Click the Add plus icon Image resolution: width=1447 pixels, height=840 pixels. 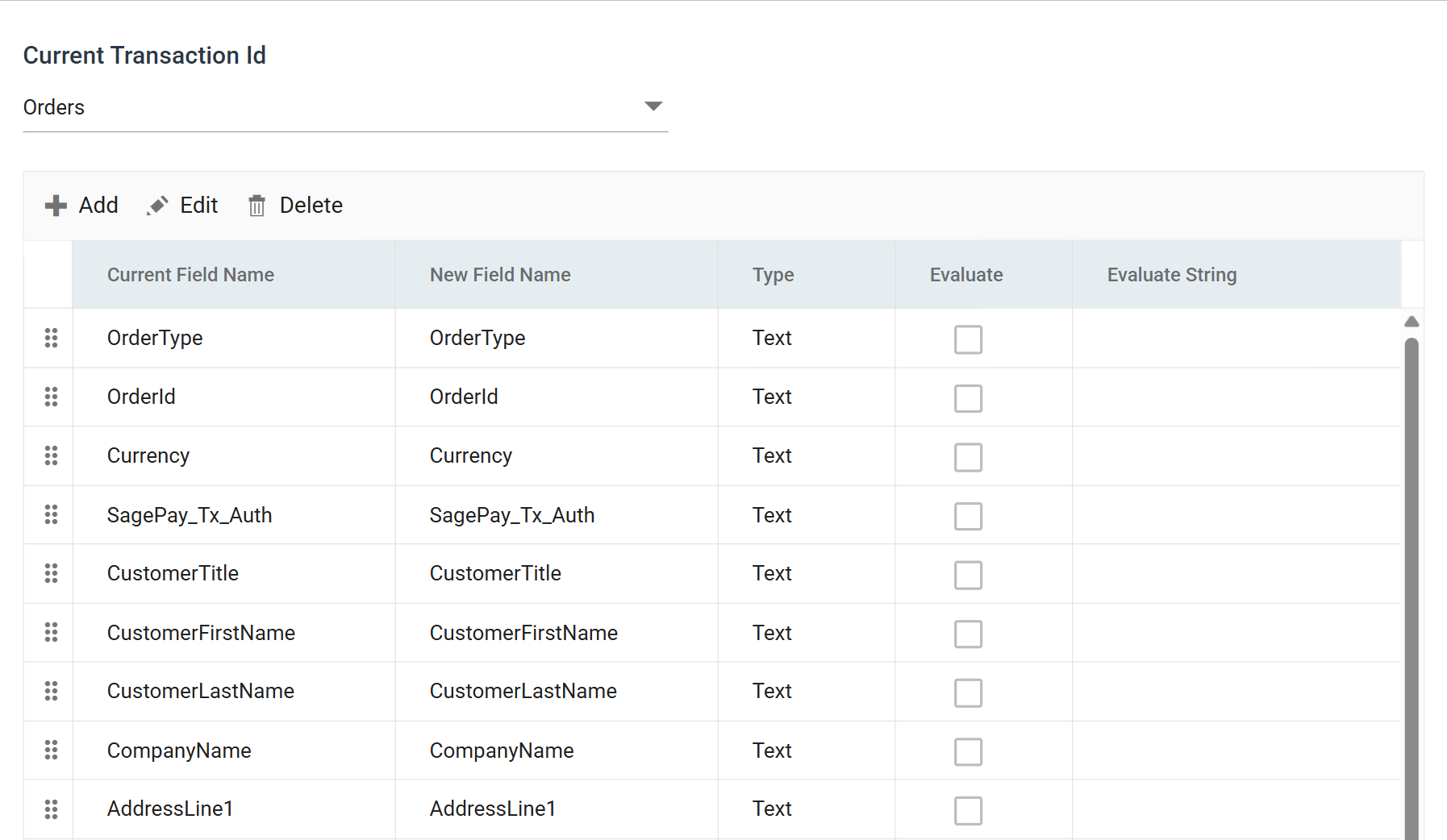(56, 206)
